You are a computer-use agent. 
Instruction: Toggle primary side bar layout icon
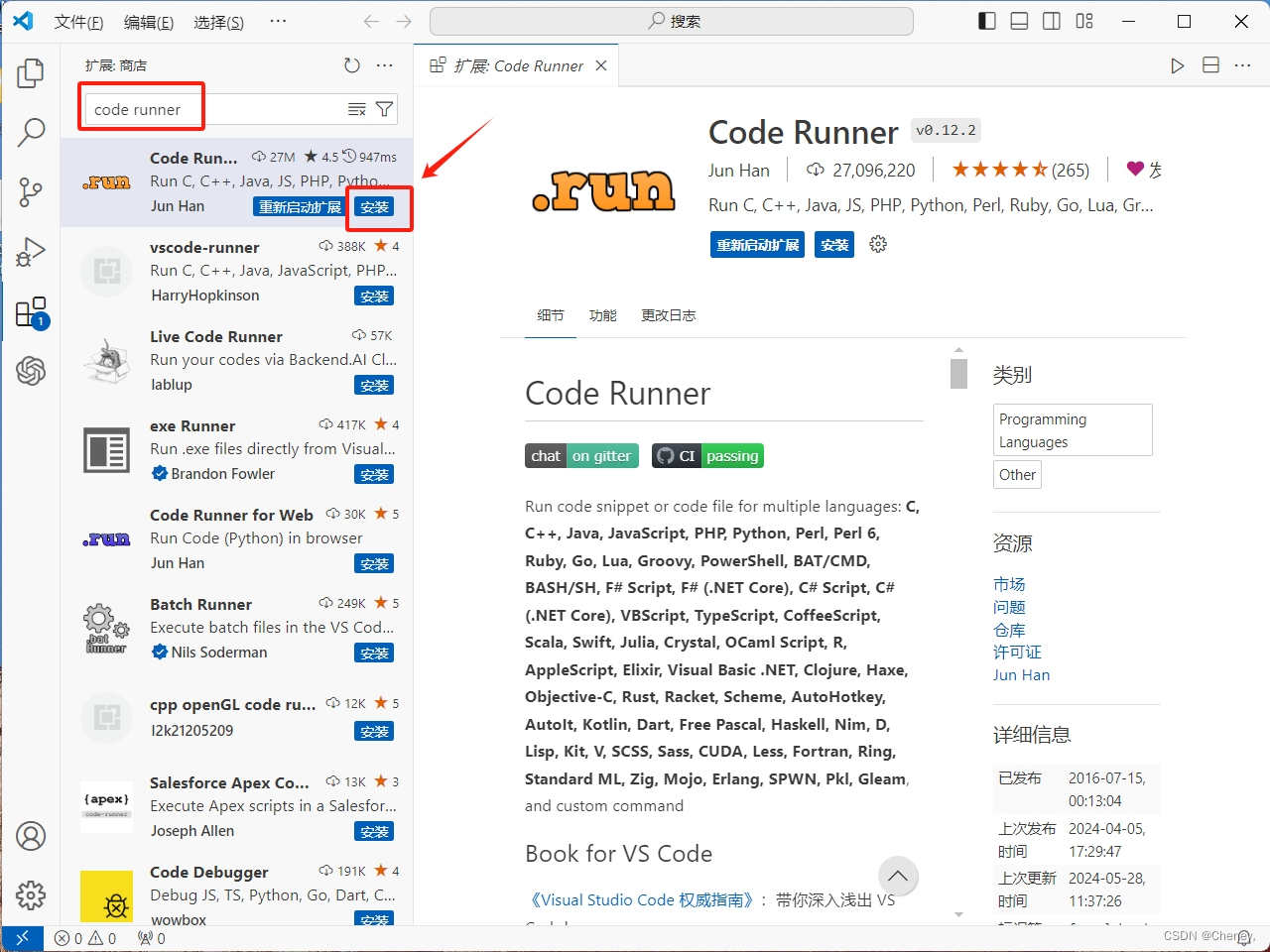tap(987, 21)
